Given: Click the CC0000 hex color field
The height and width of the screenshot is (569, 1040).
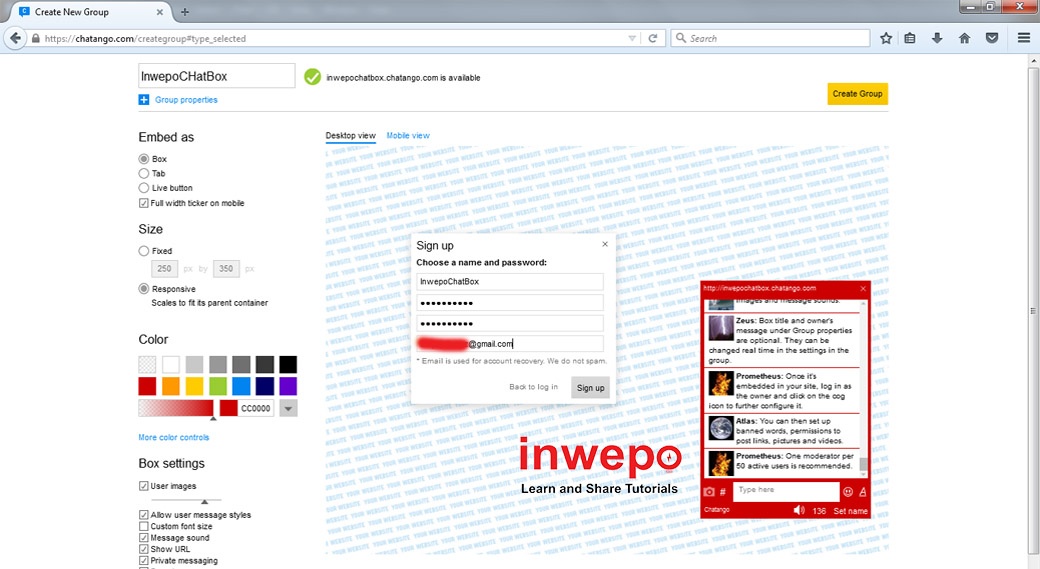Looking at the screenshot, I should [x=256, y=409].
